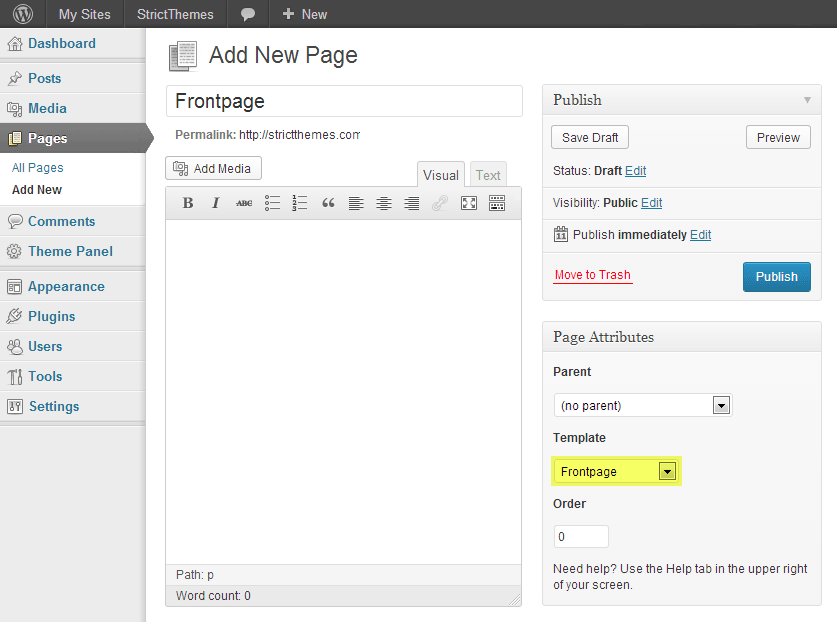Click the Order number field
This screenshot has width=837, height=622.
tap(581, 536)
